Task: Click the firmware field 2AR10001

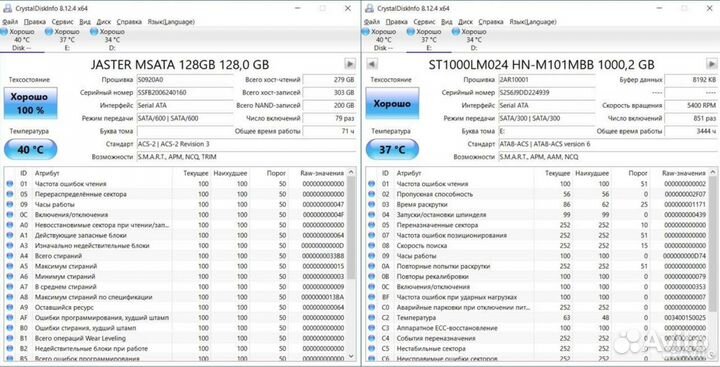Action: [547, 79]
